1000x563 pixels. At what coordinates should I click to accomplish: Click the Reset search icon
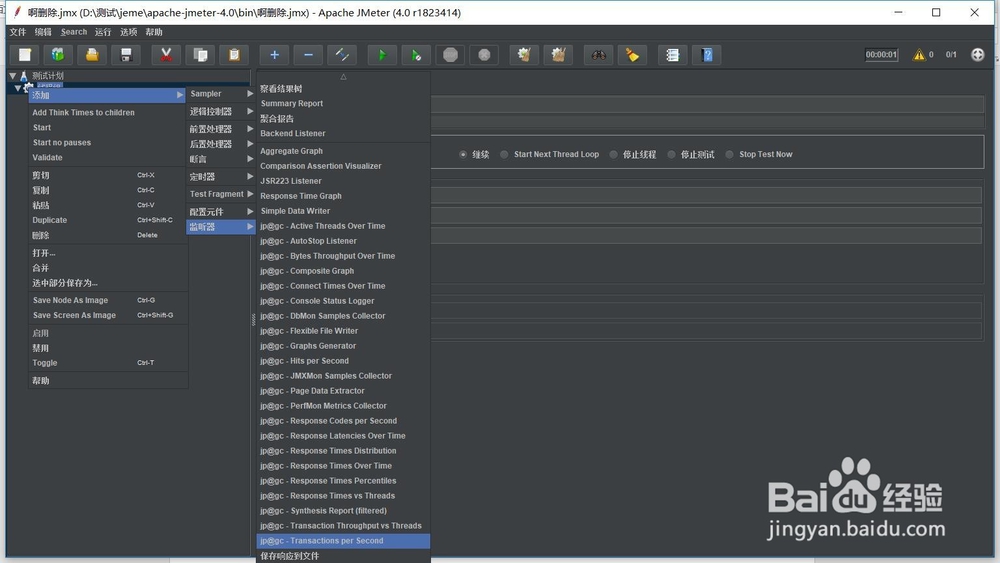[x=632, y=55]
